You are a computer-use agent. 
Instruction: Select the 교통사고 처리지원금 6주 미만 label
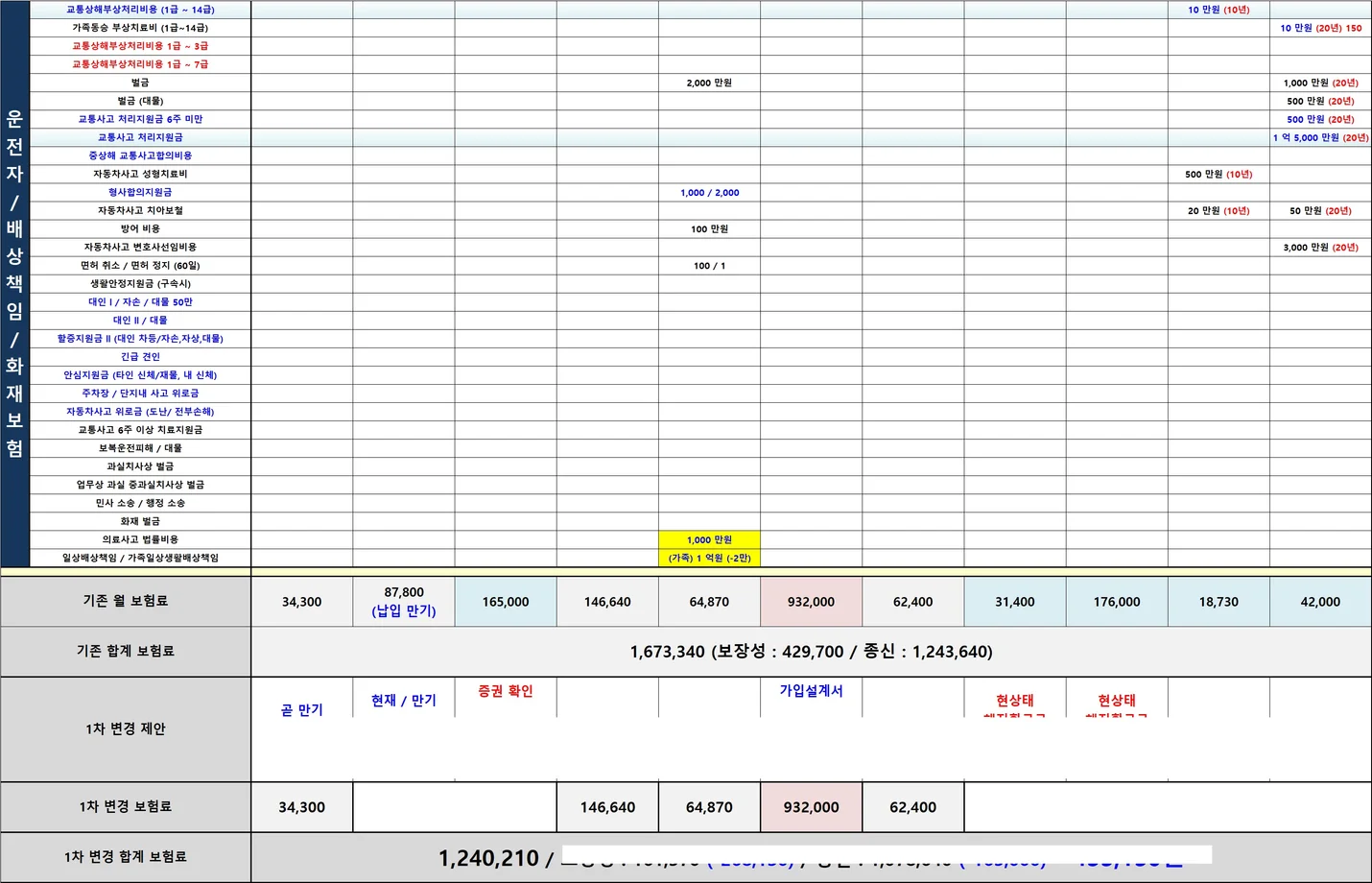pyautogui.click(x=140, y=119)
